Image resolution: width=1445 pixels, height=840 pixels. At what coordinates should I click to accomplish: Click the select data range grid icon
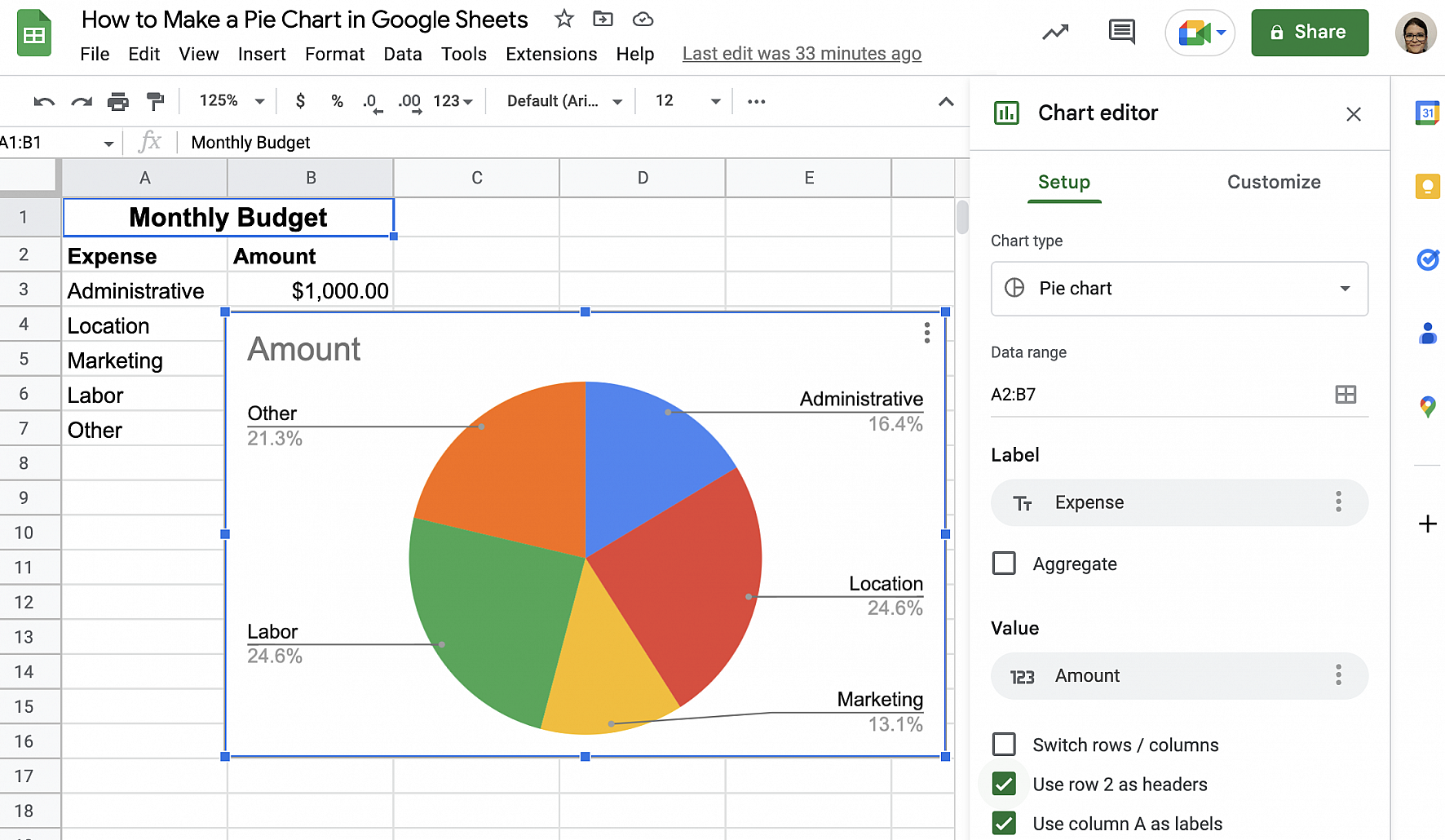coord(1345,395)
